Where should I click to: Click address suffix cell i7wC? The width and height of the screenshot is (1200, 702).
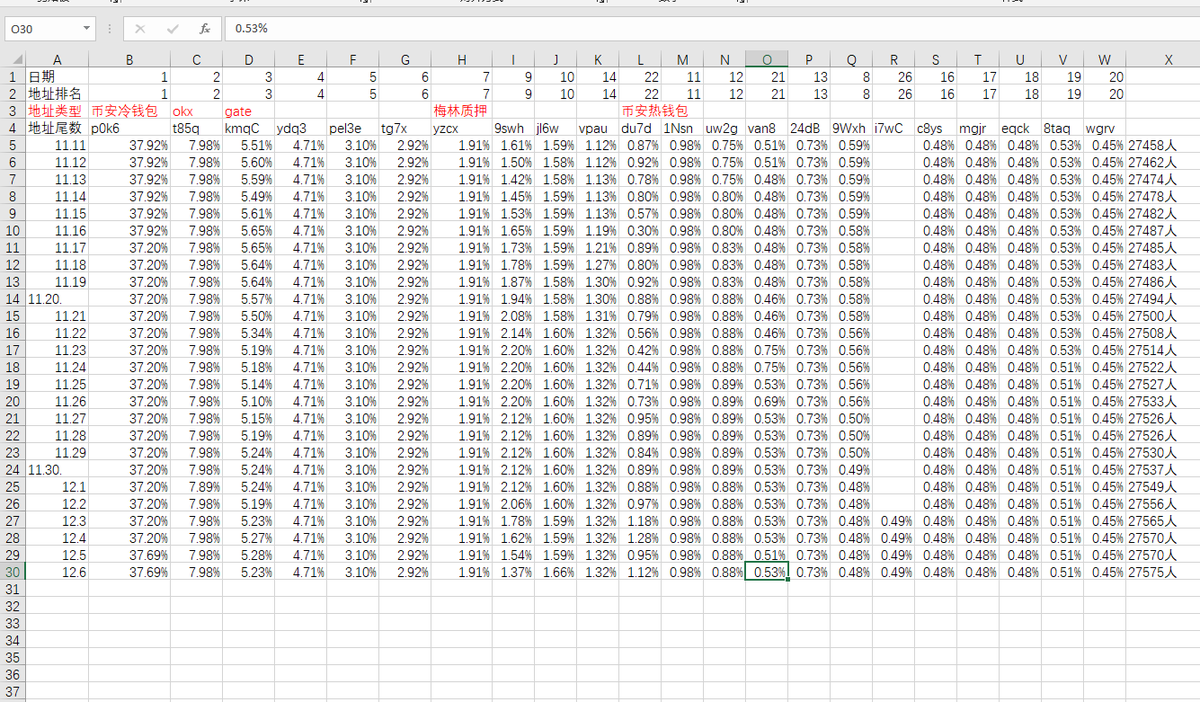pos(893,128)
